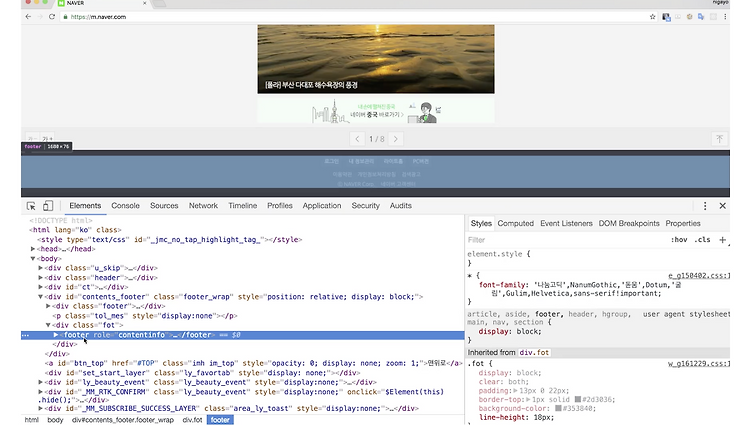Close the DevTools panel
This screenshot has width=750, height=425.
click(x=722, y=206)
